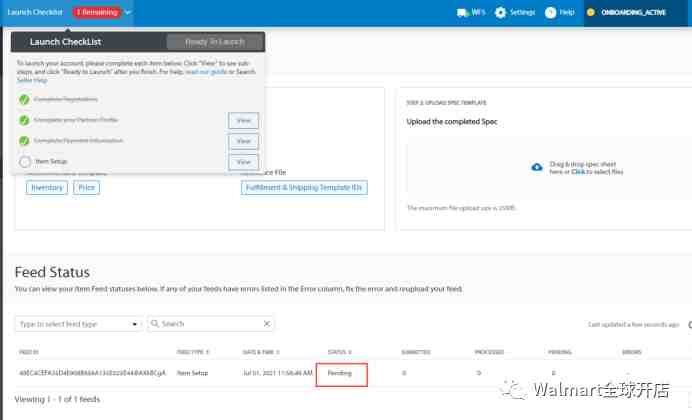This screenshot has width=692, height=420.
Task: Click View for Complete Payment Information
Action: point(244,141)
